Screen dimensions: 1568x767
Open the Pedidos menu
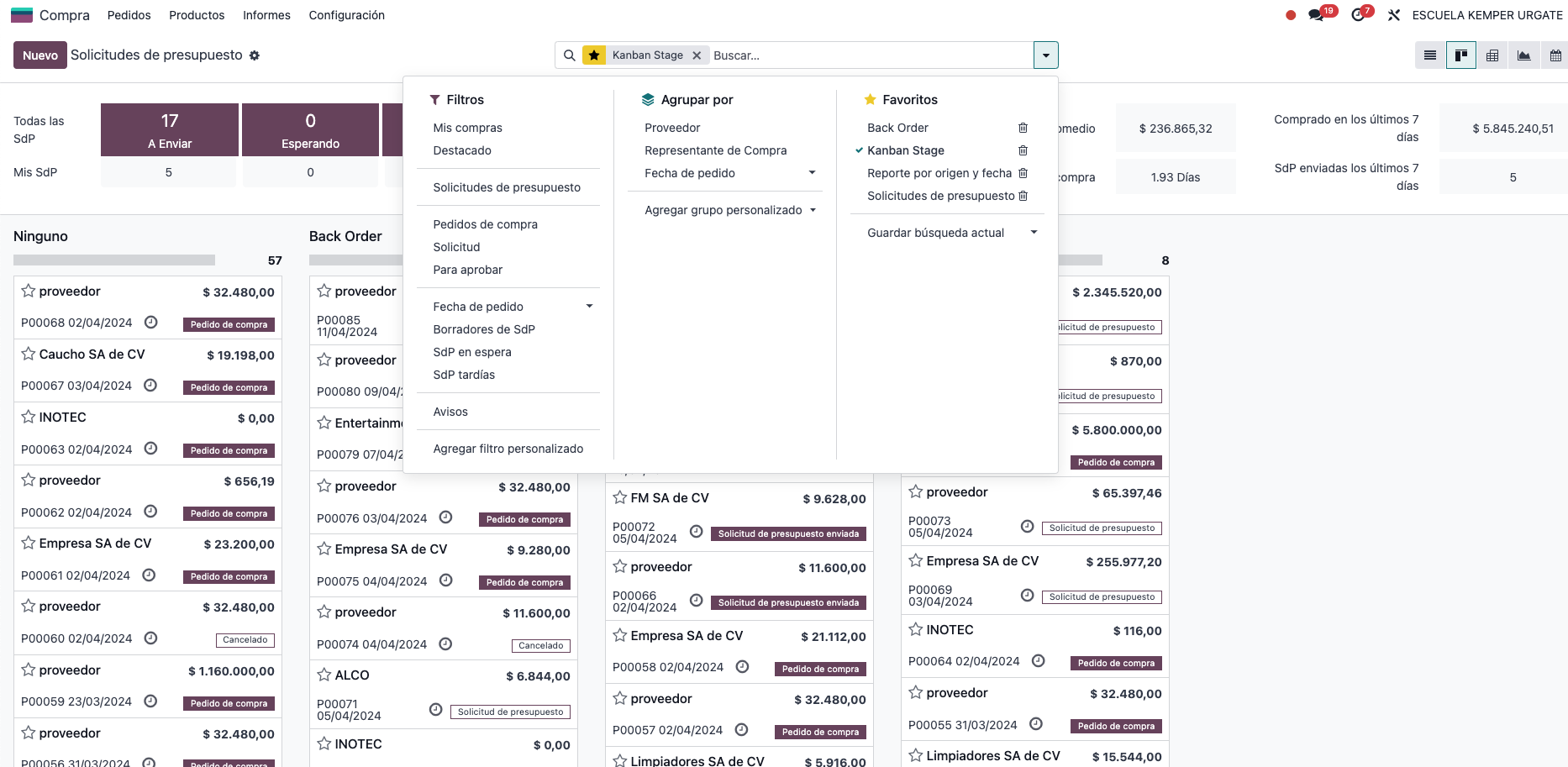129,15
